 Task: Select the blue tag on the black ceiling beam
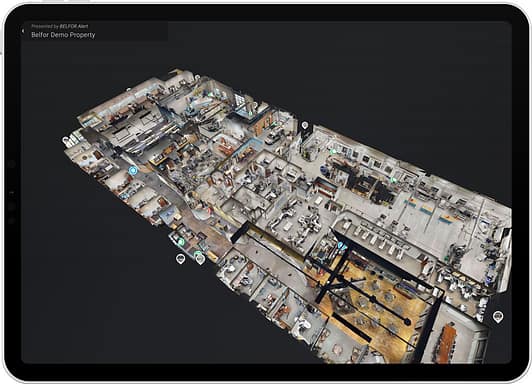[342, 246]
